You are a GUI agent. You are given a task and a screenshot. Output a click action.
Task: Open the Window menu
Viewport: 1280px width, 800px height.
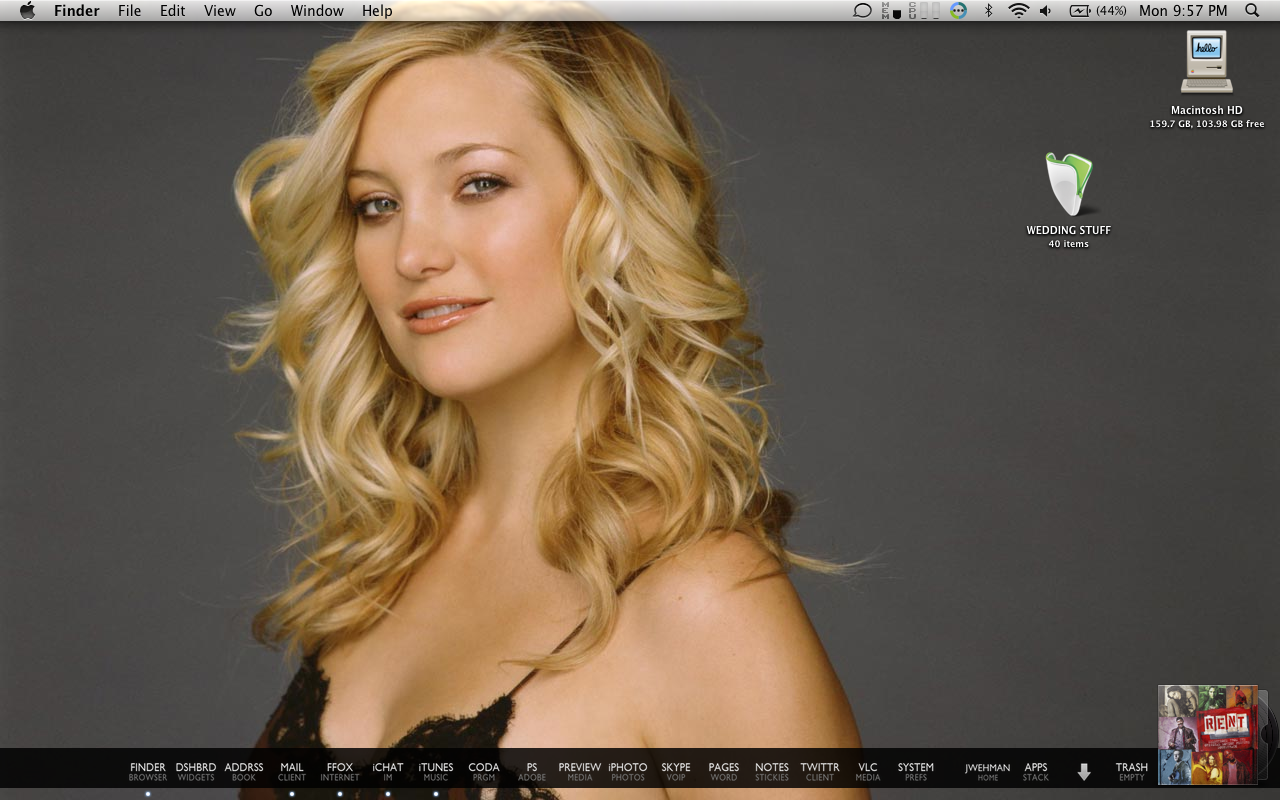[317, 11]
